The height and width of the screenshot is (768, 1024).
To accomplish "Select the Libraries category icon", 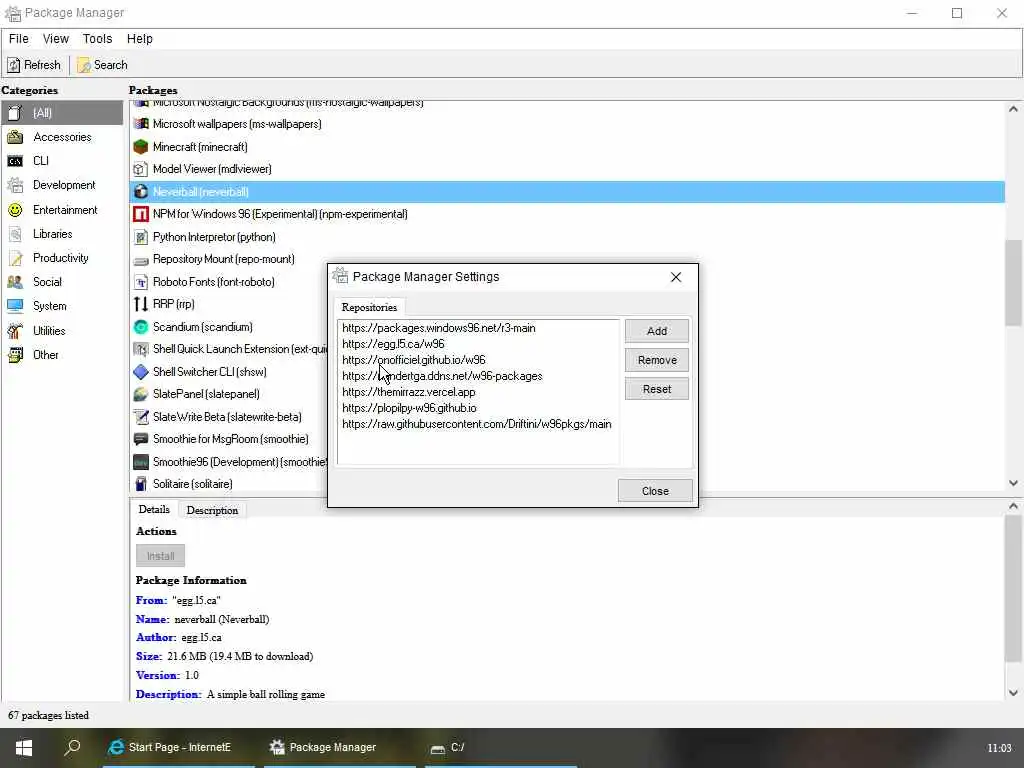I will tap(15, 234).
